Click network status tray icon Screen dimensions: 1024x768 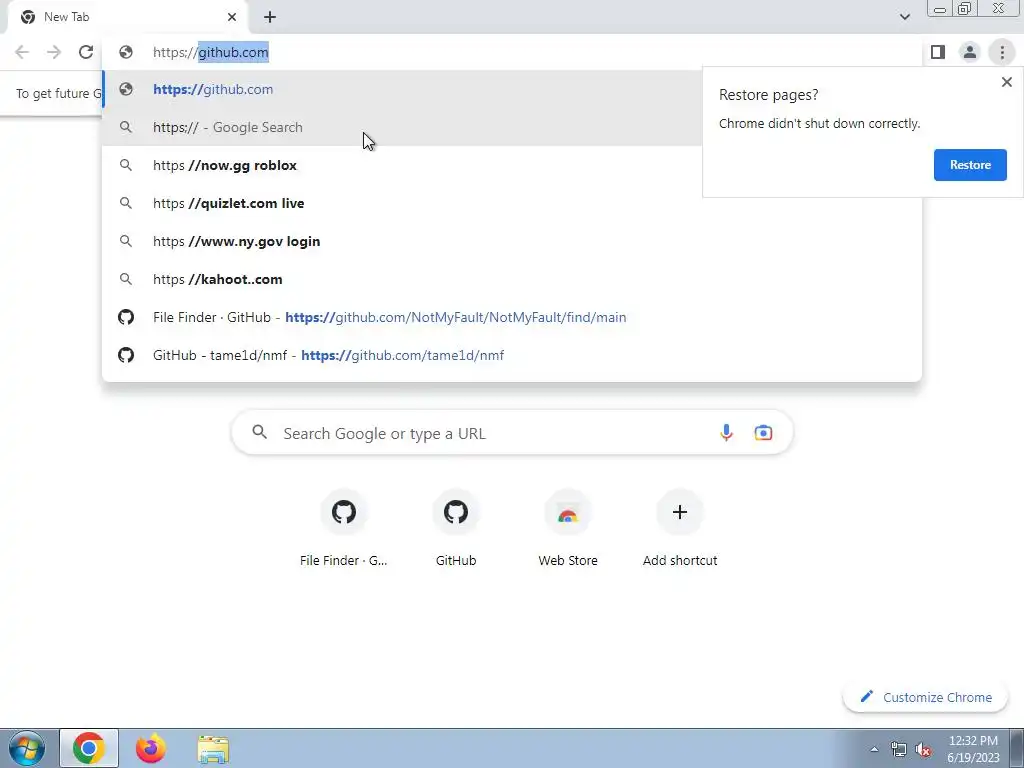pyautogui.click(x=899, y=749)
